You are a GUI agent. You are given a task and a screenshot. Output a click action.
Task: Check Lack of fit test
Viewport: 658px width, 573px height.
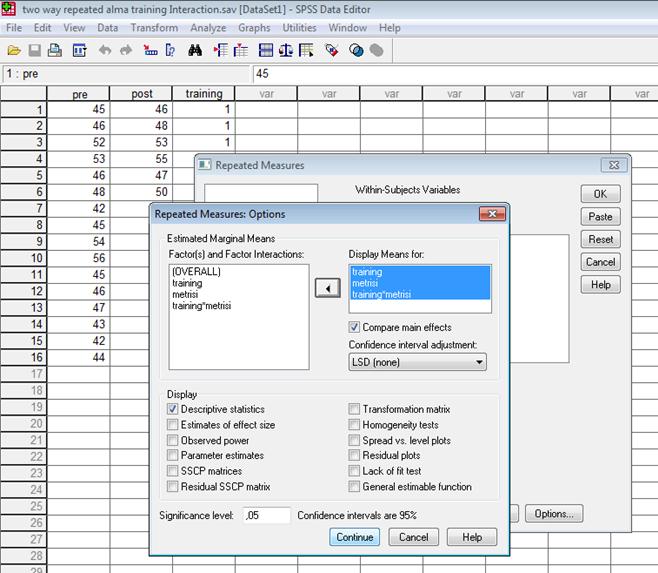tap(354, 471)
